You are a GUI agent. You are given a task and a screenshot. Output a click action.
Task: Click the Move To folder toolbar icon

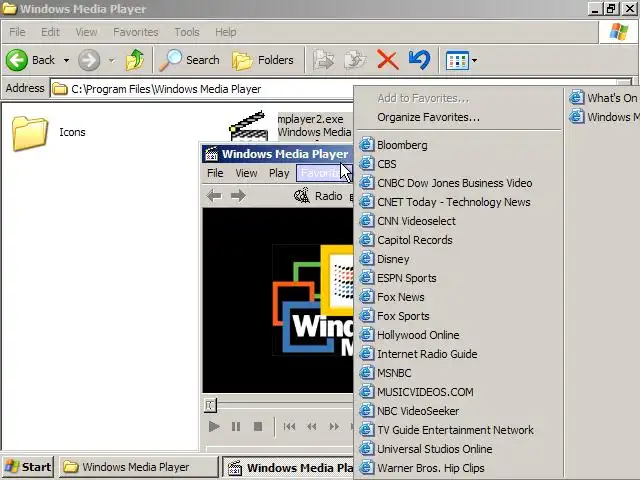point(323,60)
